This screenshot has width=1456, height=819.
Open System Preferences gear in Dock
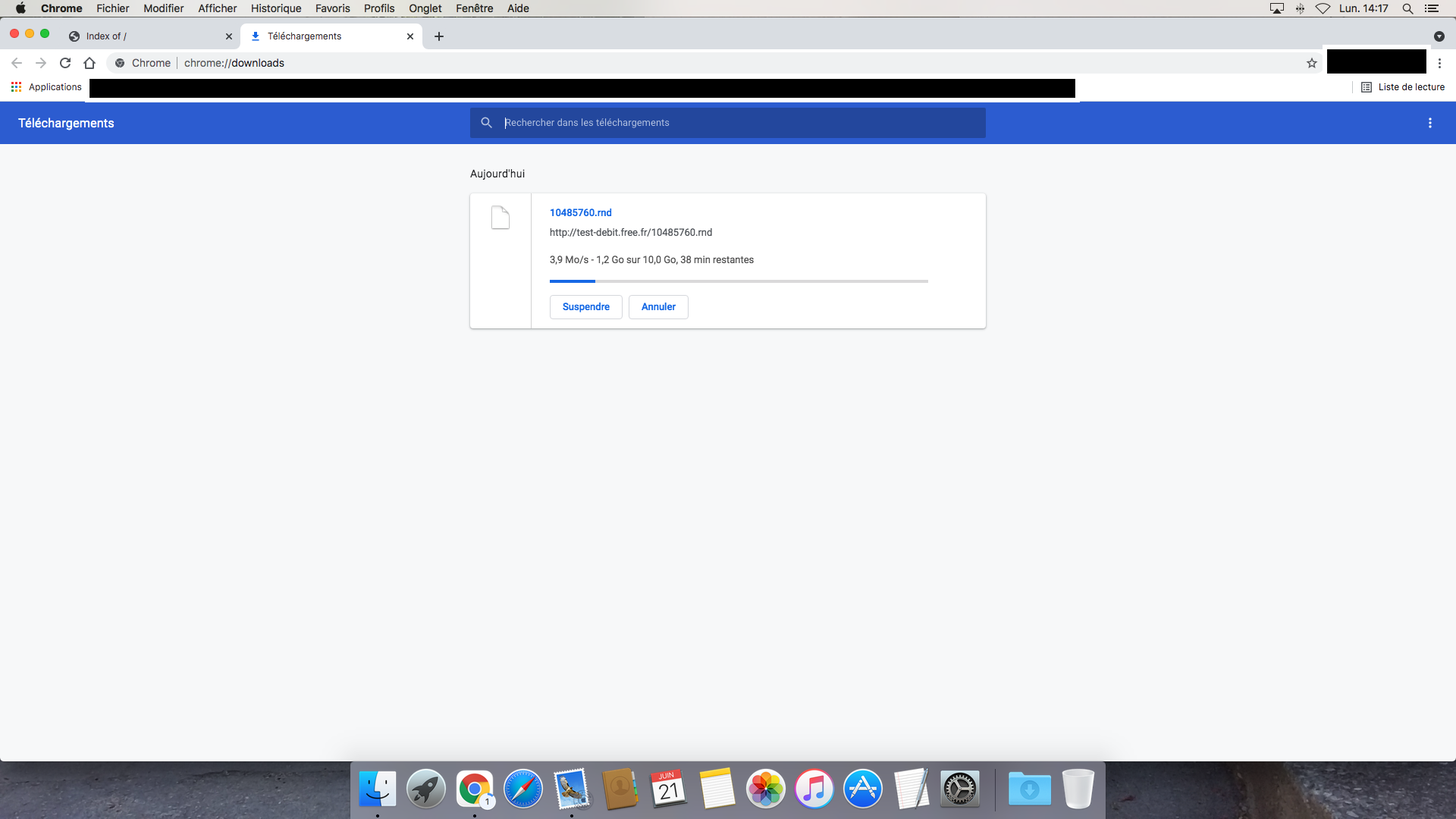(x=960, y=789)
